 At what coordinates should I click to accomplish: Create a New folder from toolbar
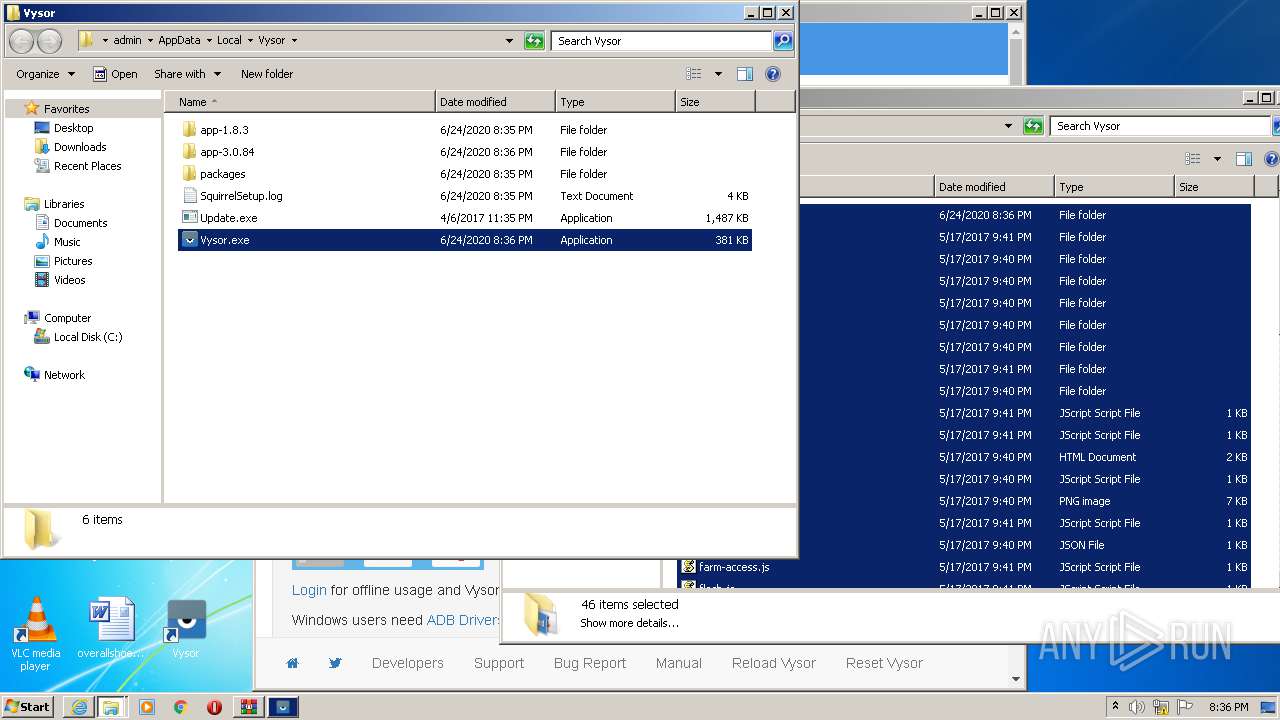coord(267,74)
